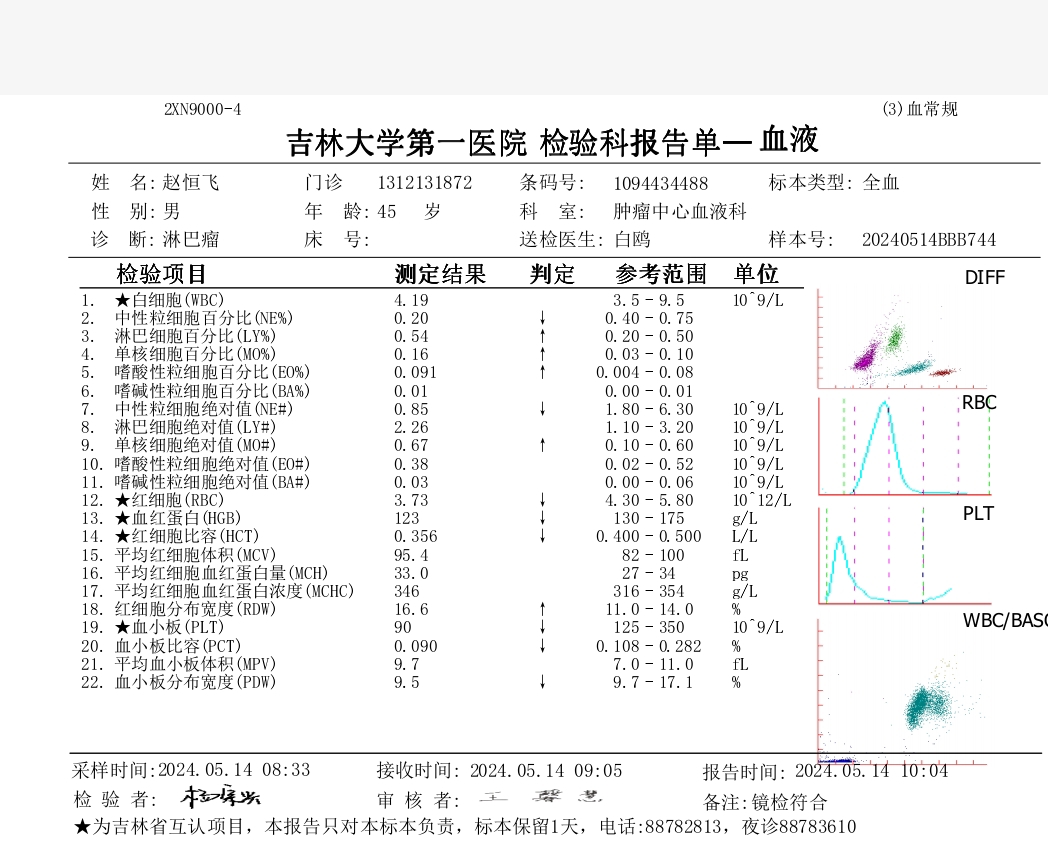The width and height of the screenshot is (1048, 848).
Task: Click the 血小板(PLT) row label
Action: tap(169, 627)
